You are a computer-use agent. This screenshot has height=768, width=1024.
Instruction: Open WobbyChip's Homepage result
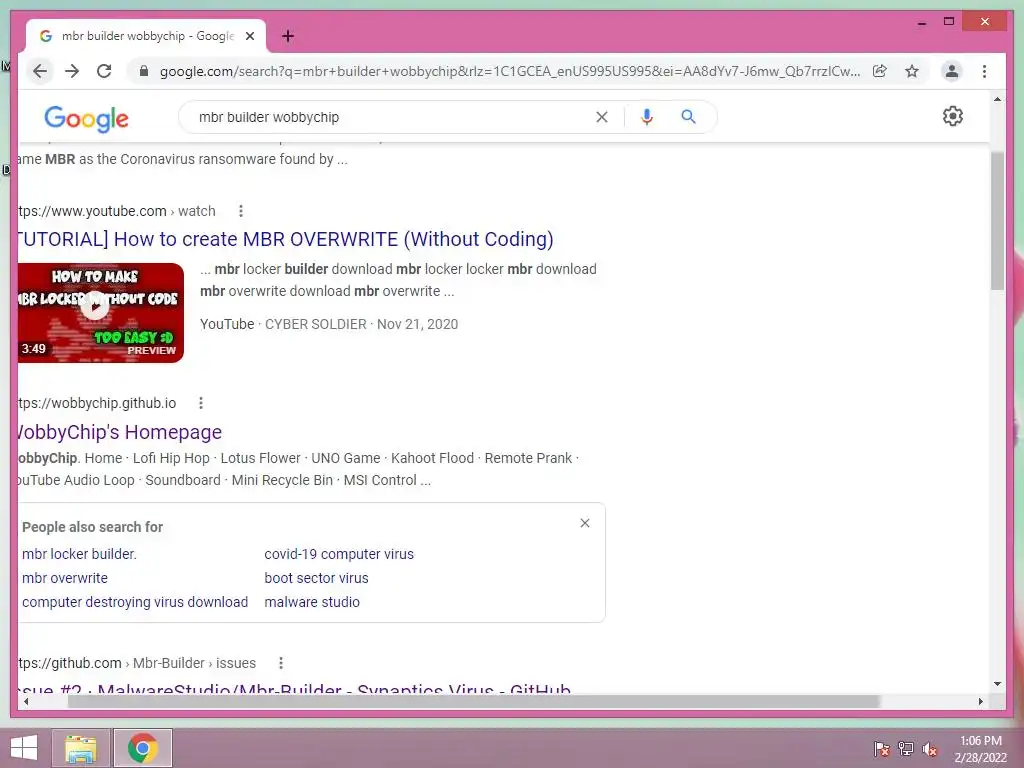point(120,432)
